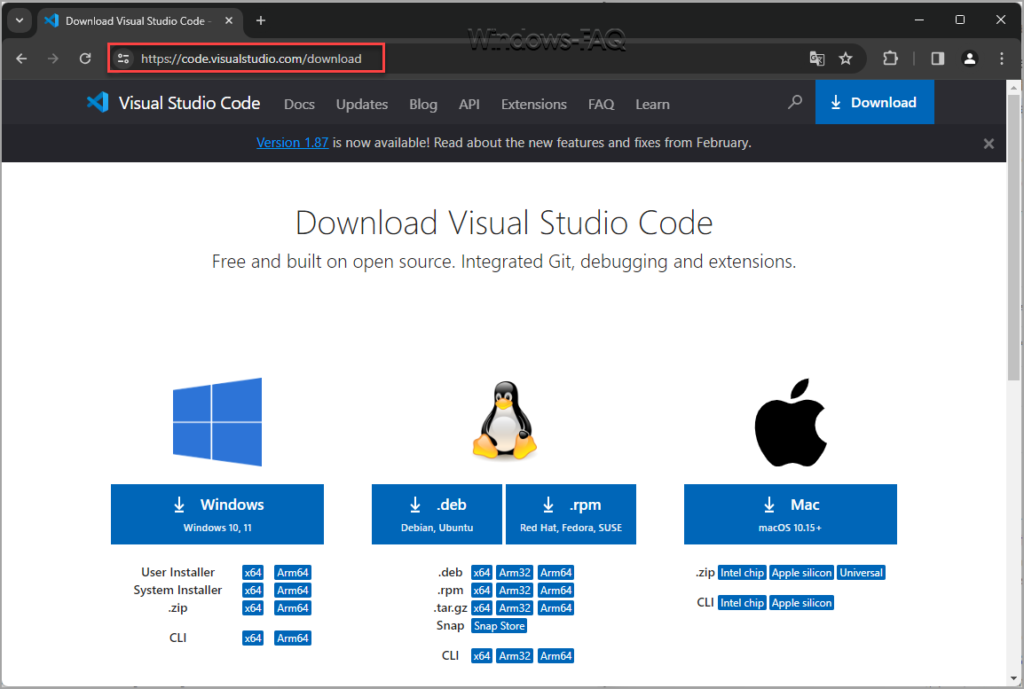
Task: Download Mac .zip Intel chip
Action: tap(742, 573)
